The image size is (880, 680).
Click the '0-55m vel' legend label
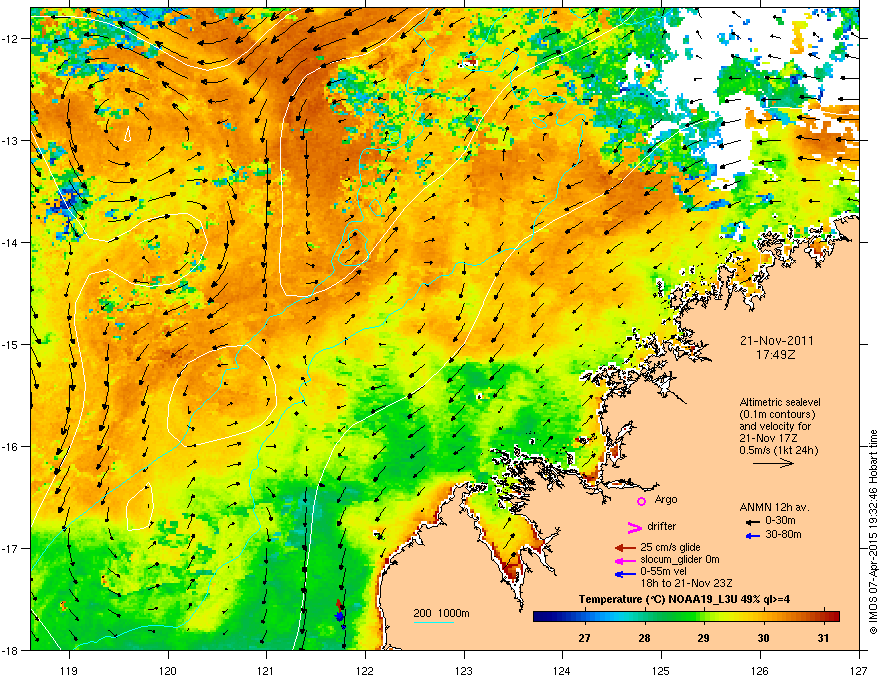tap(663, 571)
